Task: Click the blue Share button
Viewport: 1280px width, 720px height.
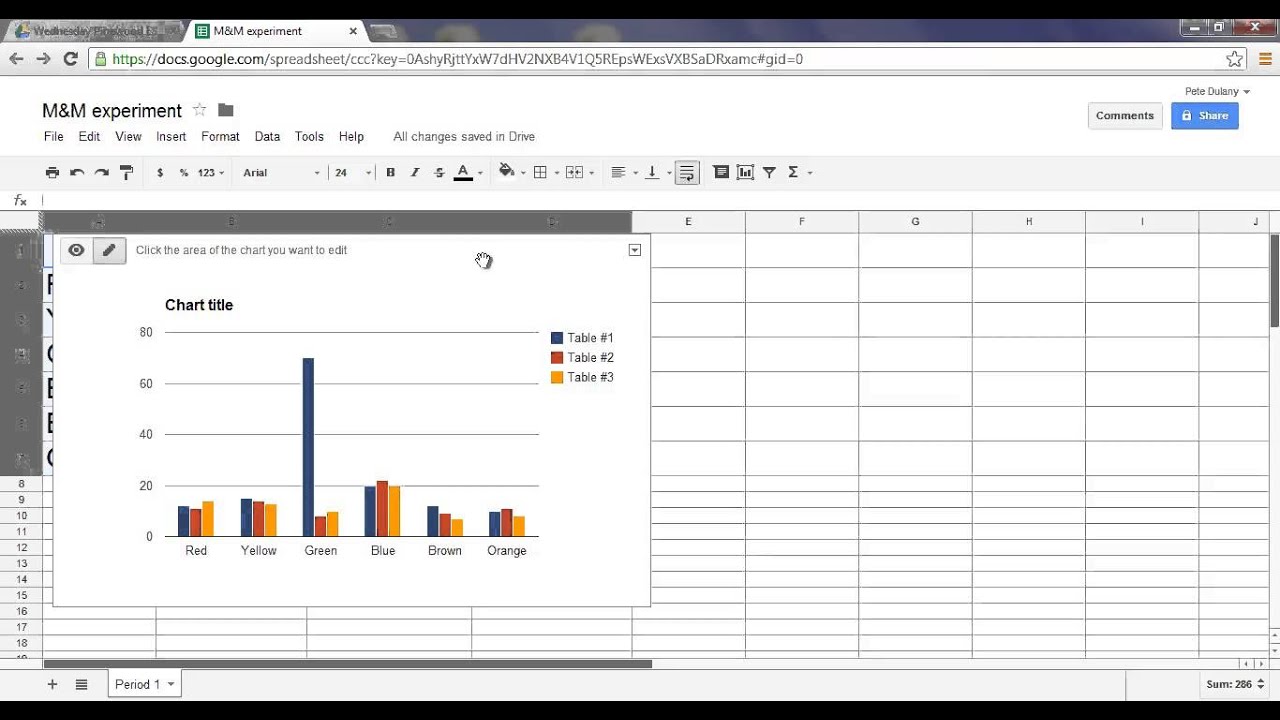Action: (x=1205, y=116)
